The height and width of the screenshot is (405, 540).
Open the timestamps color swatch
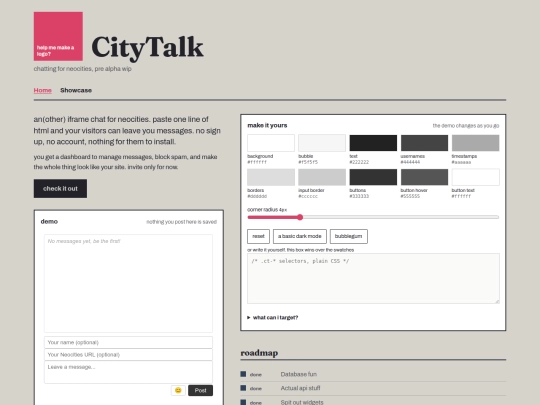click(476, 143)
